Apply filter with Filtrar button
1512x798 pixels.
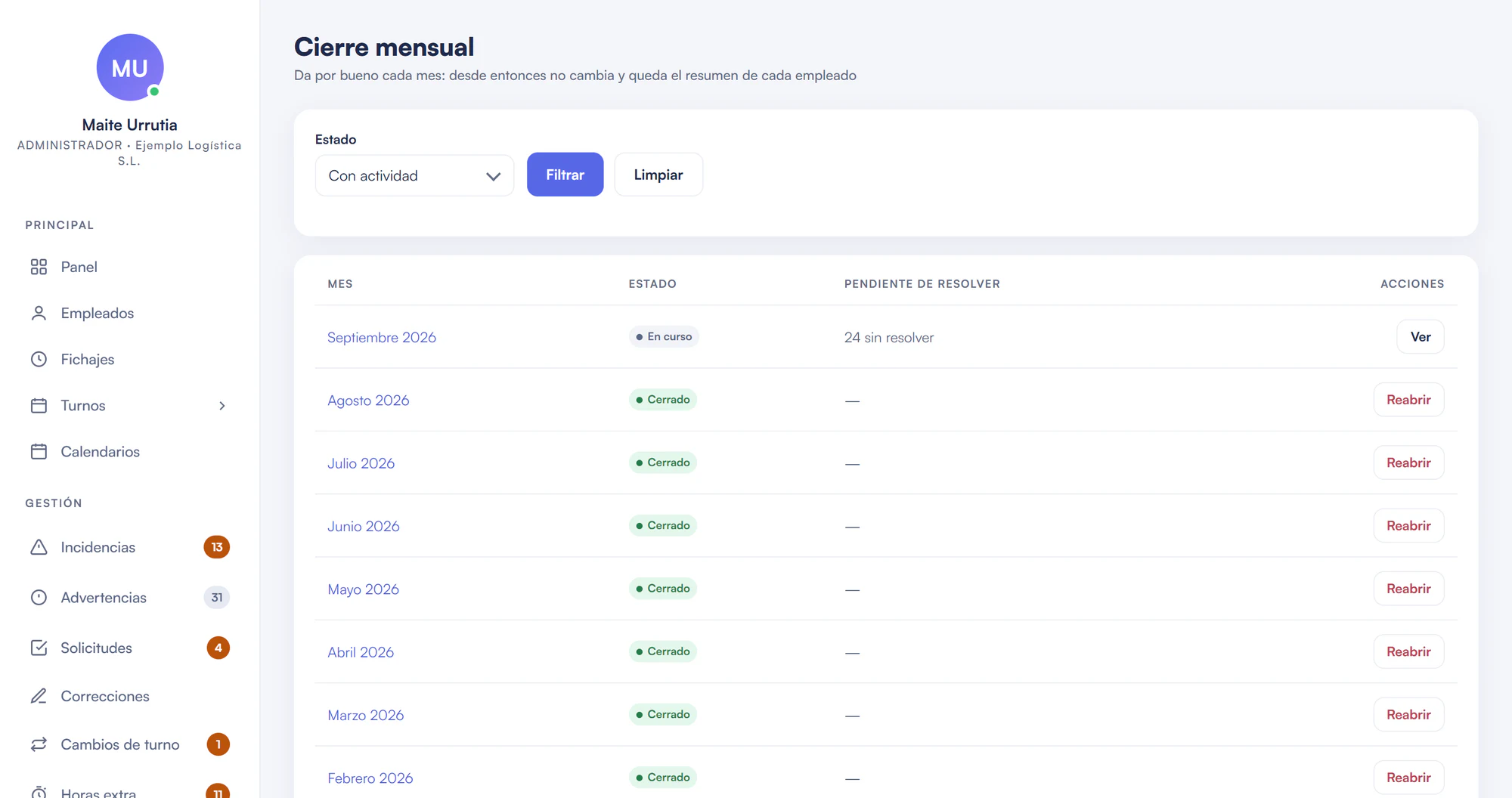click(x=565, y=175)
